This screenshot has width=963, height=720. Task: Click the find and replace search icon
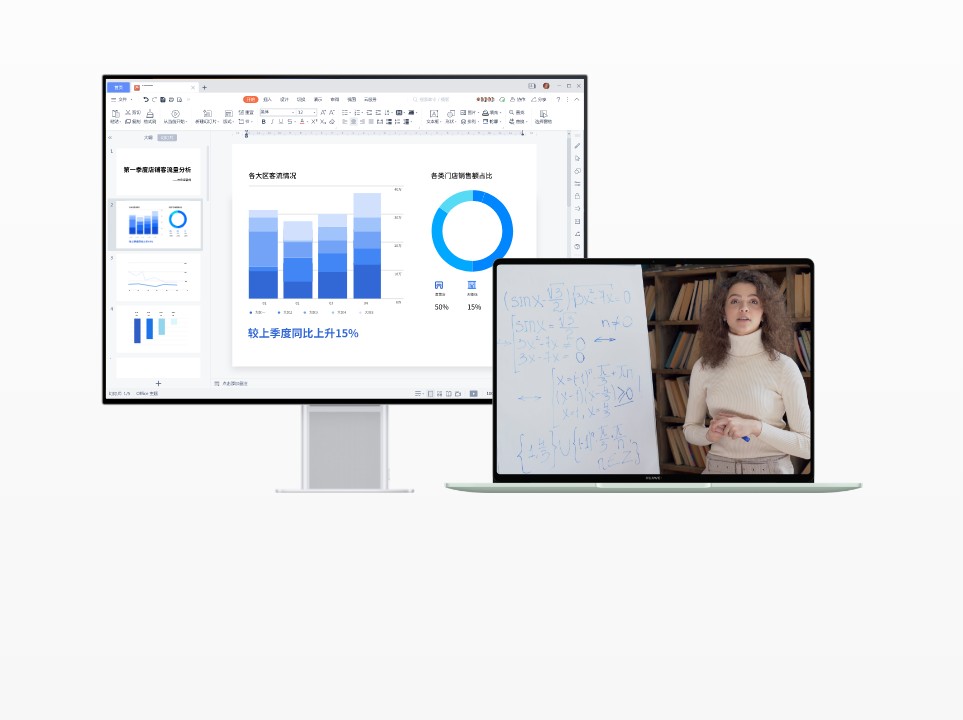(511, 112)
